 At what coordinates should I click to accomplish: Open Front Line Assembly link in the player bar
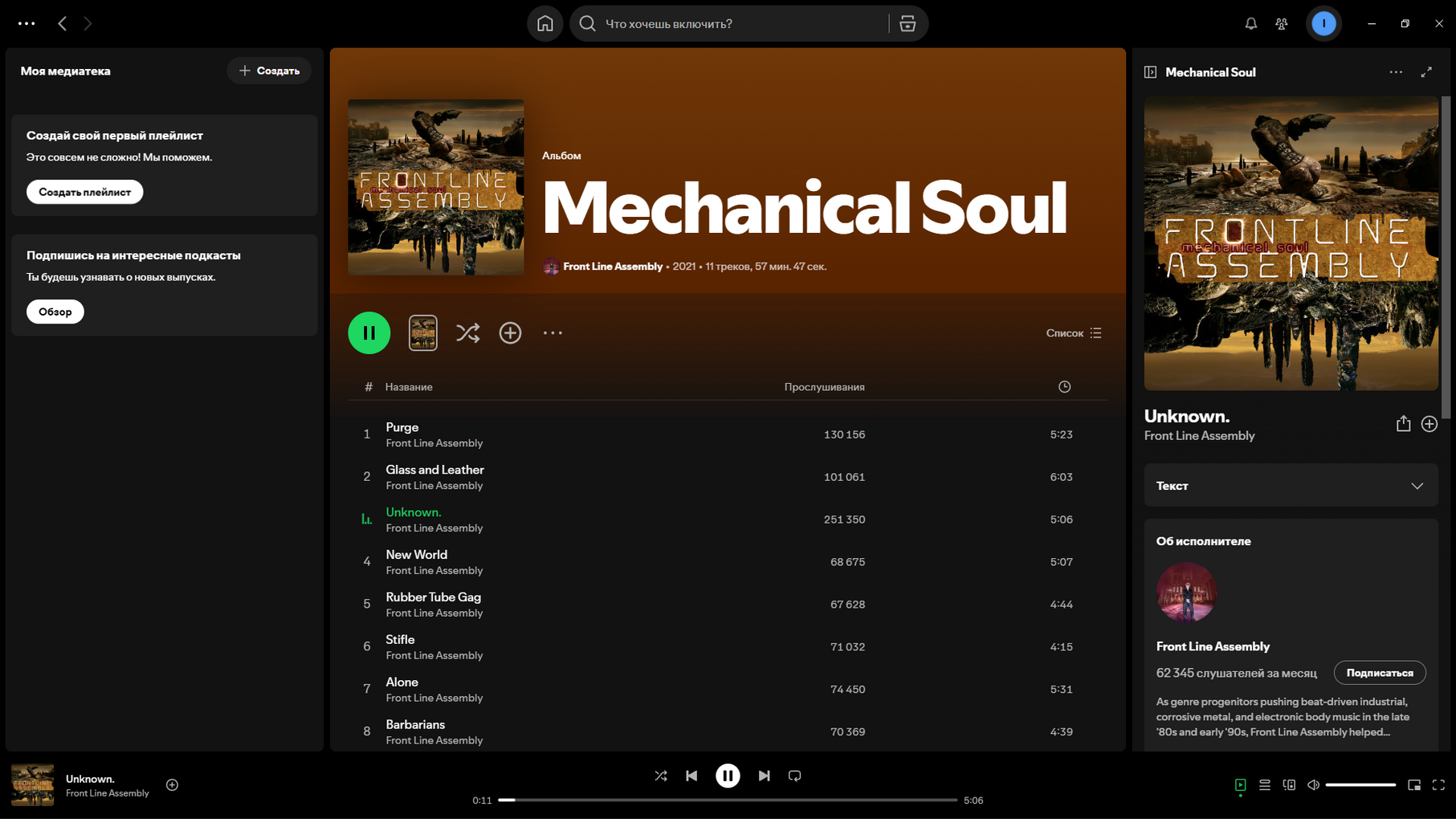108,793
